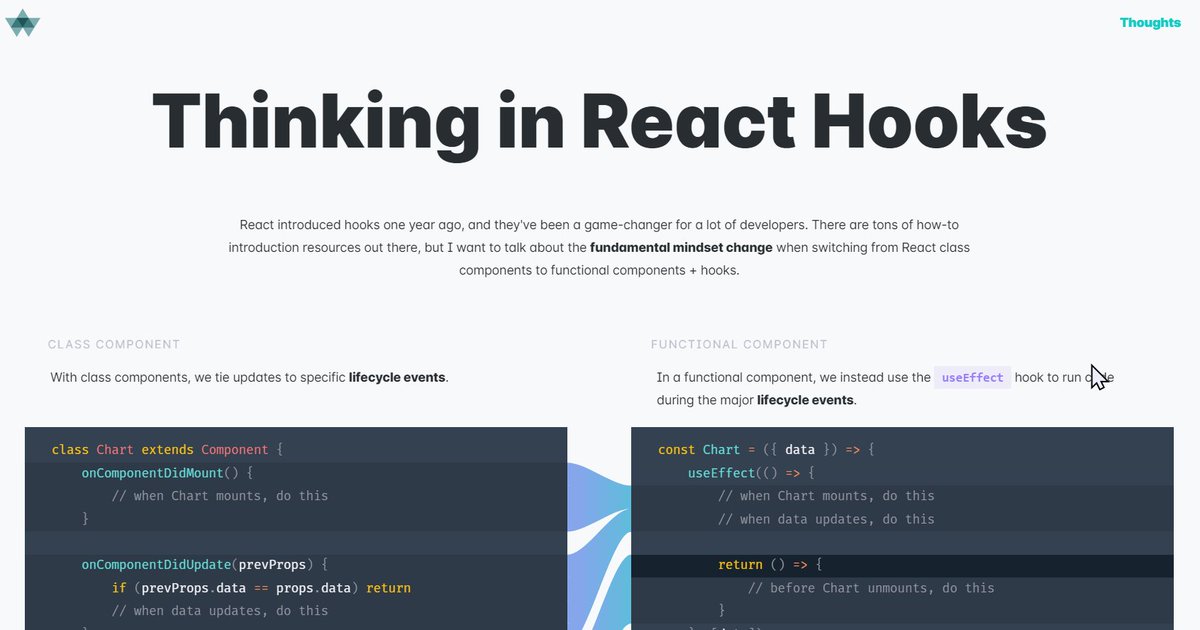
Task: Click the "const Chart = ({ data }) => {" line
Action: coord(766,450)
